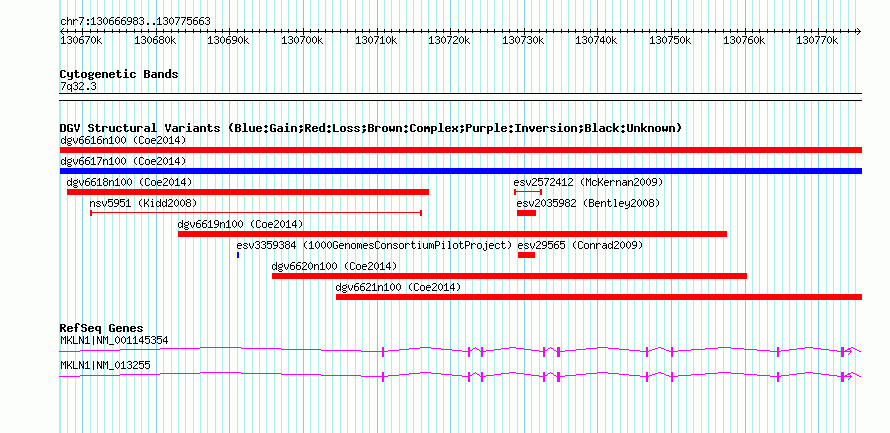This screenshot has height=433, width=890.
Task: Select the MKLN1|NM_013255 gene label
Action: point(106,365)
